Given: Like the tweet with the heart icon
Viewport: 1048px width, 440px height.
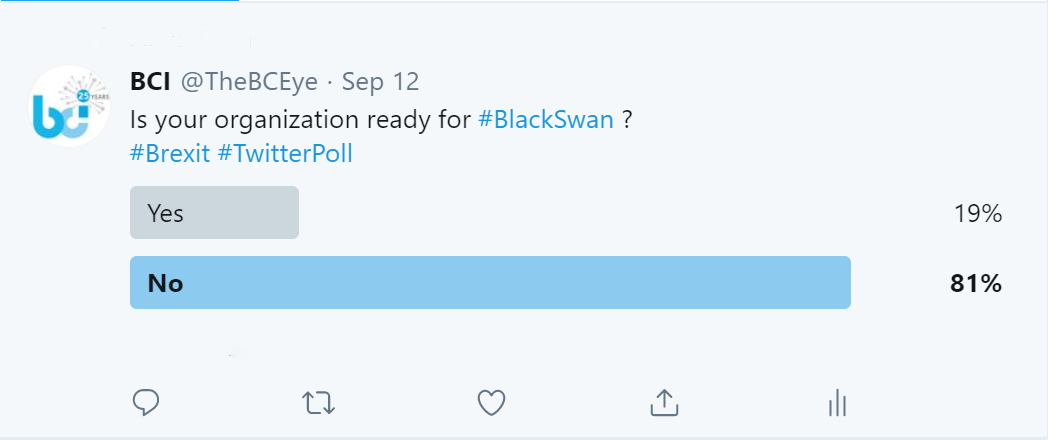Looking at the screenshot, I should point(491,403).
